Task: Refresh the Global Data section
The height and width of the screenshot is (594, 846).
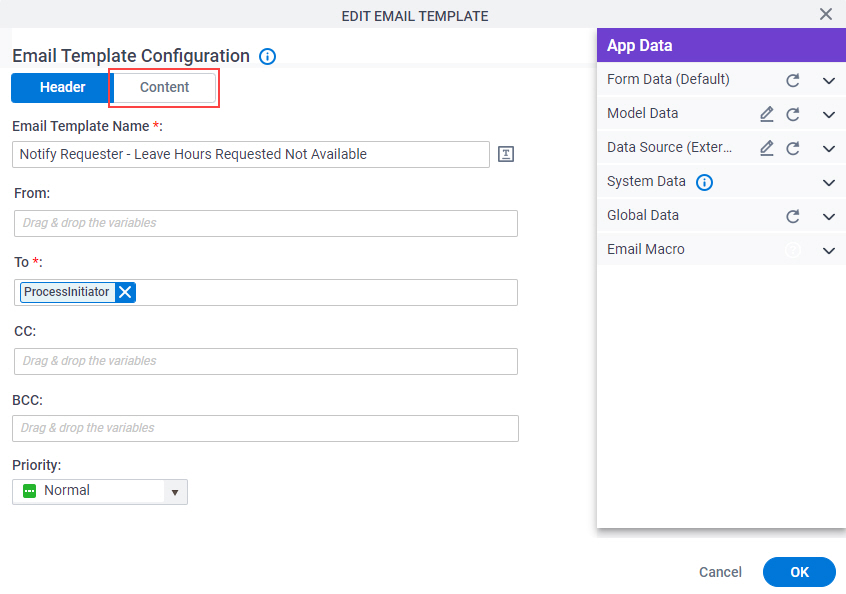Action: click(x=793, y=216)
